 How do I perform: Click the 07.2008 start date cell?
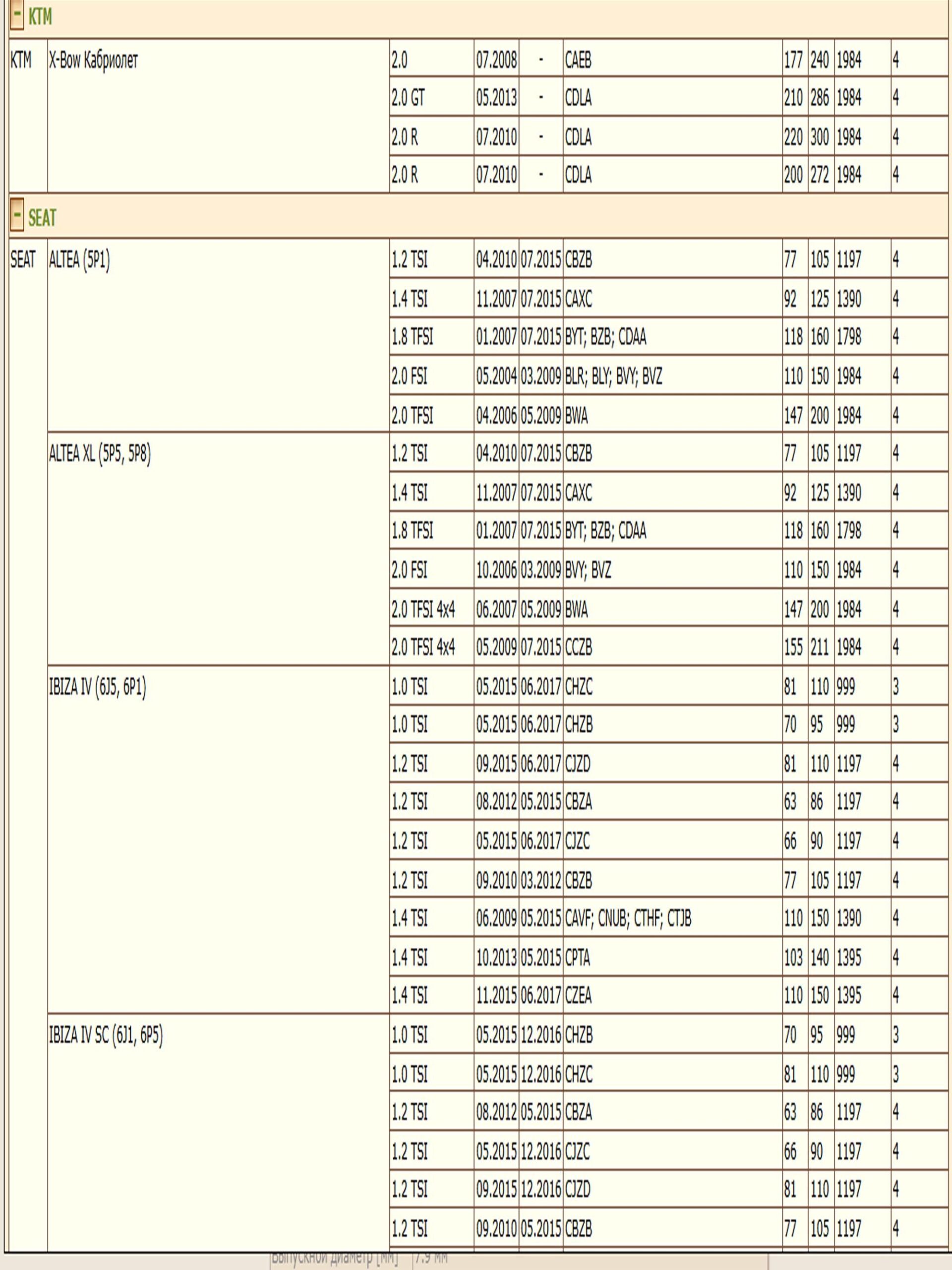[x=496, y=61]
